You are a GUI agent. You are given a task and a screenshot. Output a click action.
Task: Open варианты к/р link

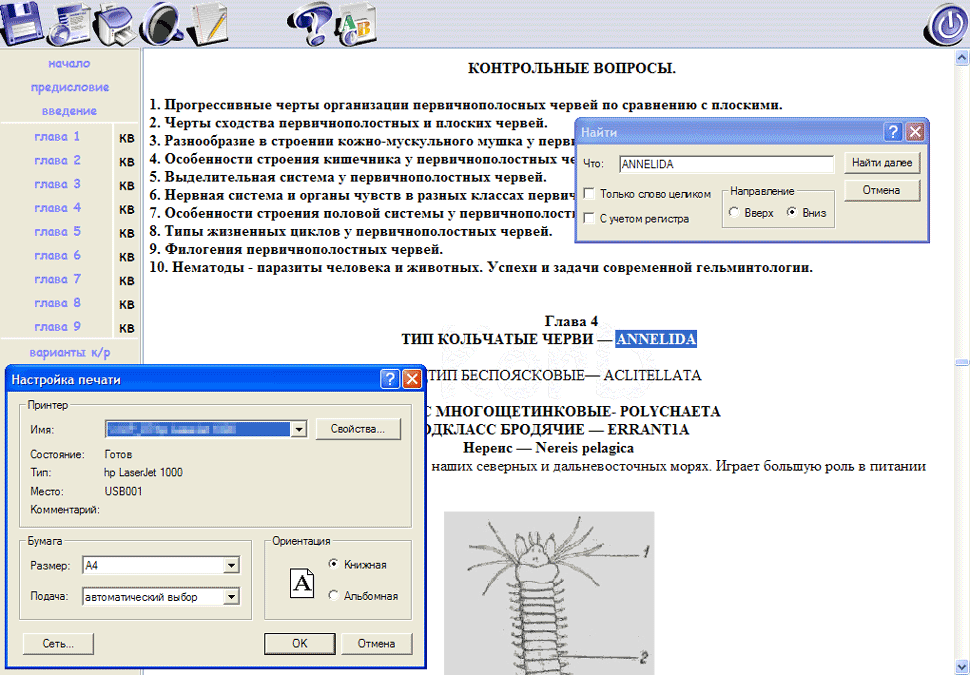(70, 353)
